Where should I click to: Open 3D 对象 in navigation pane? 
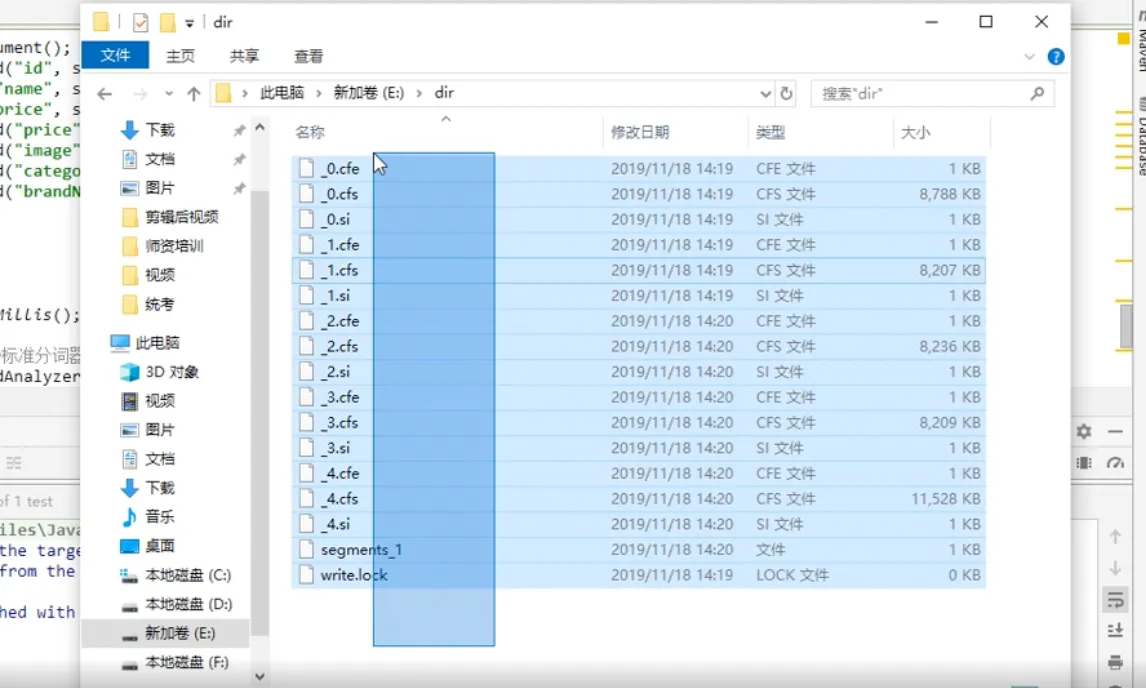(172, 372)
